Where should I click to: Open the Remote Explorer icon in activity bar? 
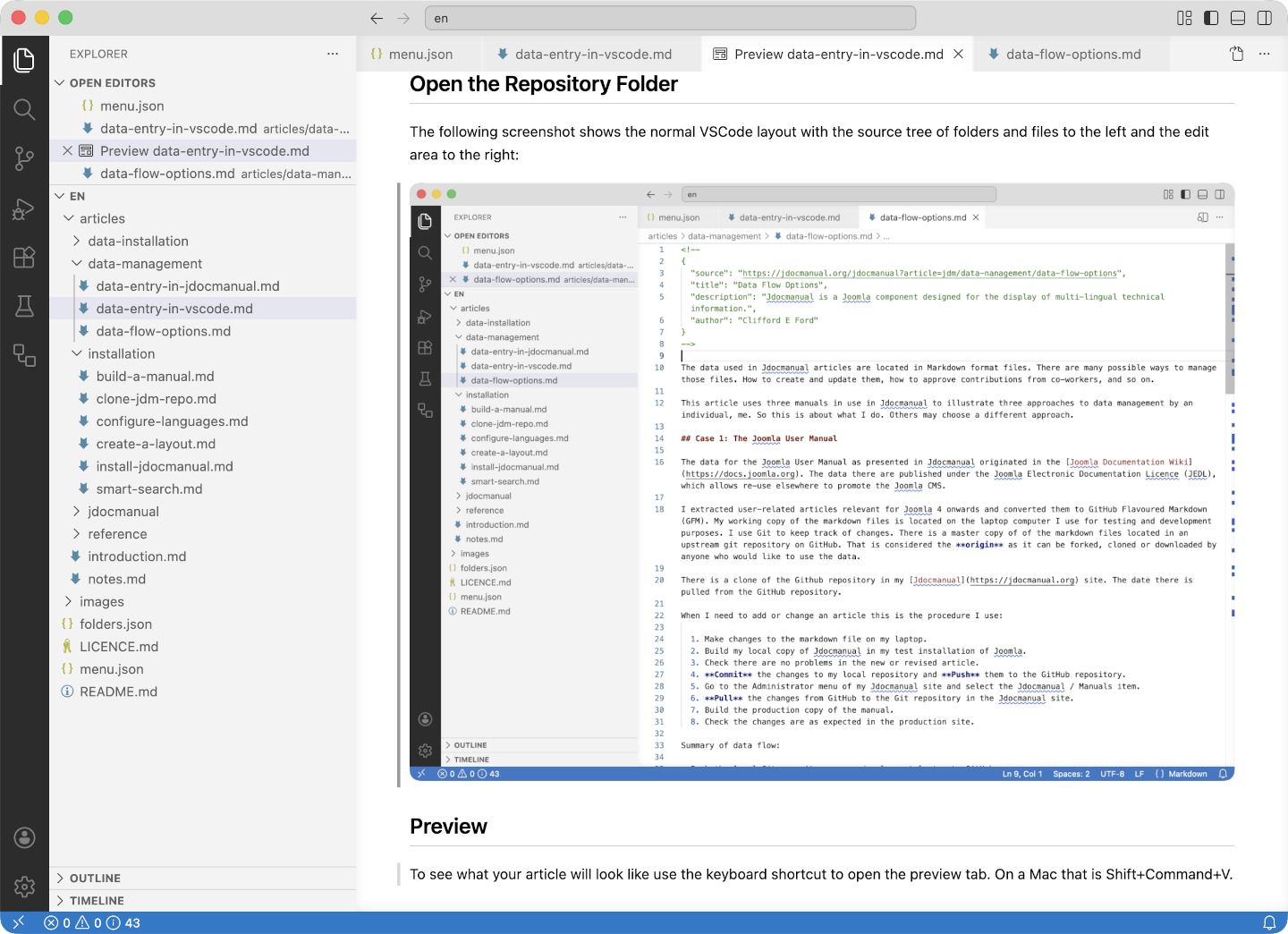[x=24, y=355]
